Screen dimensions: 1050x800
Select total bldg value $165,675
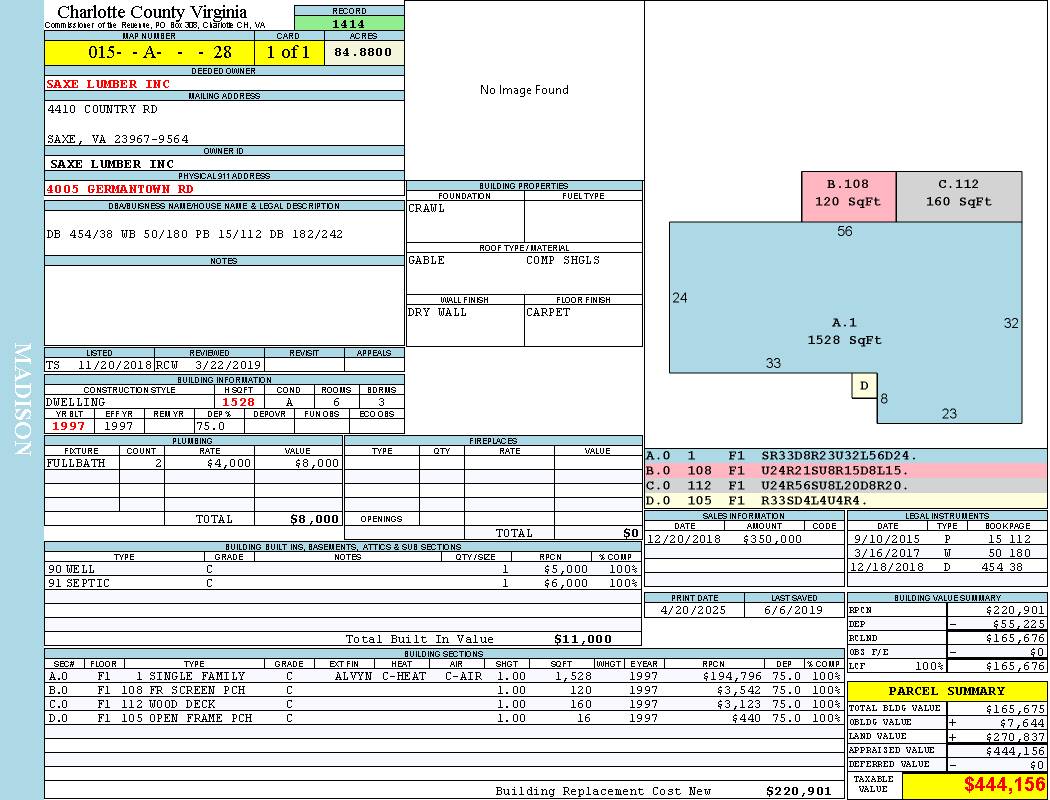(x=1015, y=709)
